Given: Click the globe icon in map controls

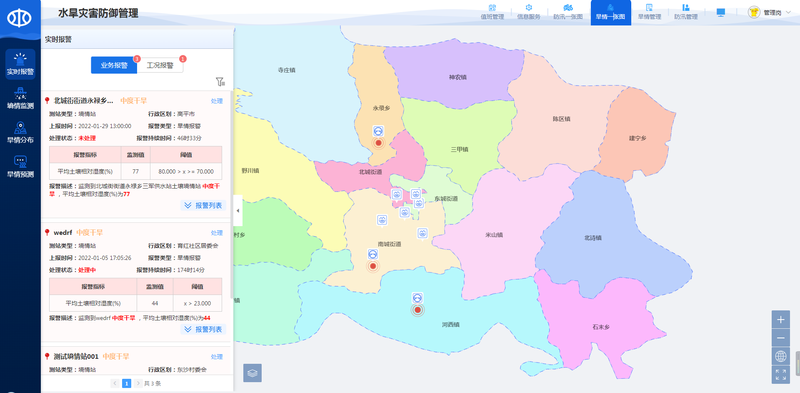Looking at the screenshot, I should pyautogui.click(x=780, y=356).
